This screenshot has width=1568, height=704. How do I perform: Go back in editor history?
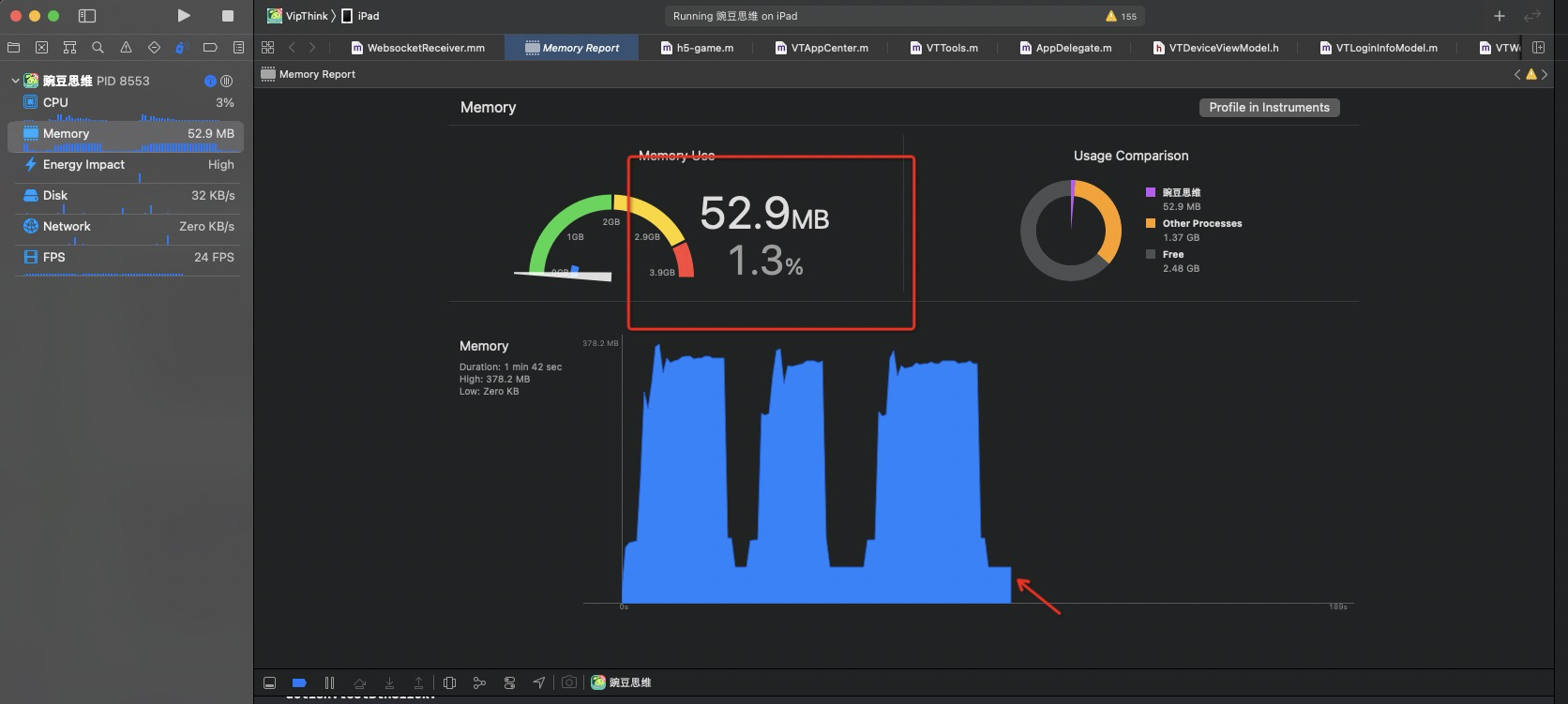(x=293, y=47)
